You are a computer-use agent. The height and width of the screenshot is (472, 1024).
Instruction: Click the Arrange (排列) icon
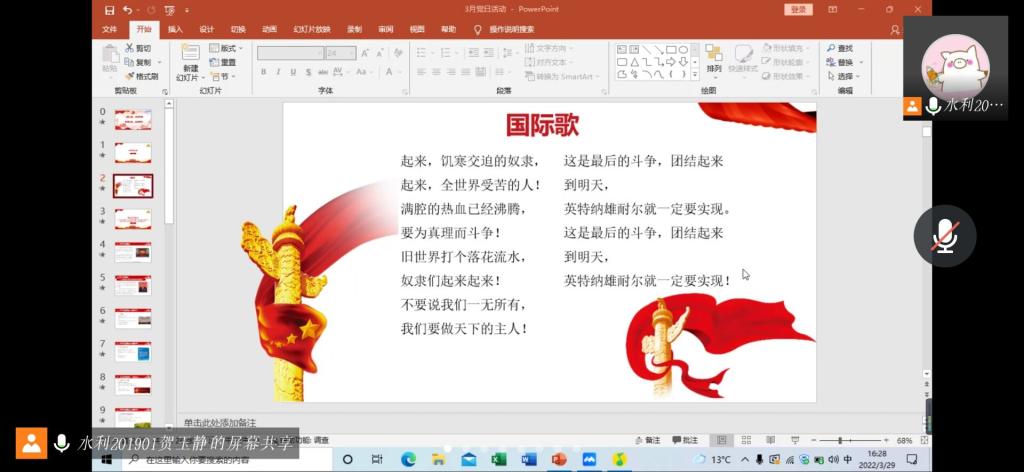(x=713, y=58)
